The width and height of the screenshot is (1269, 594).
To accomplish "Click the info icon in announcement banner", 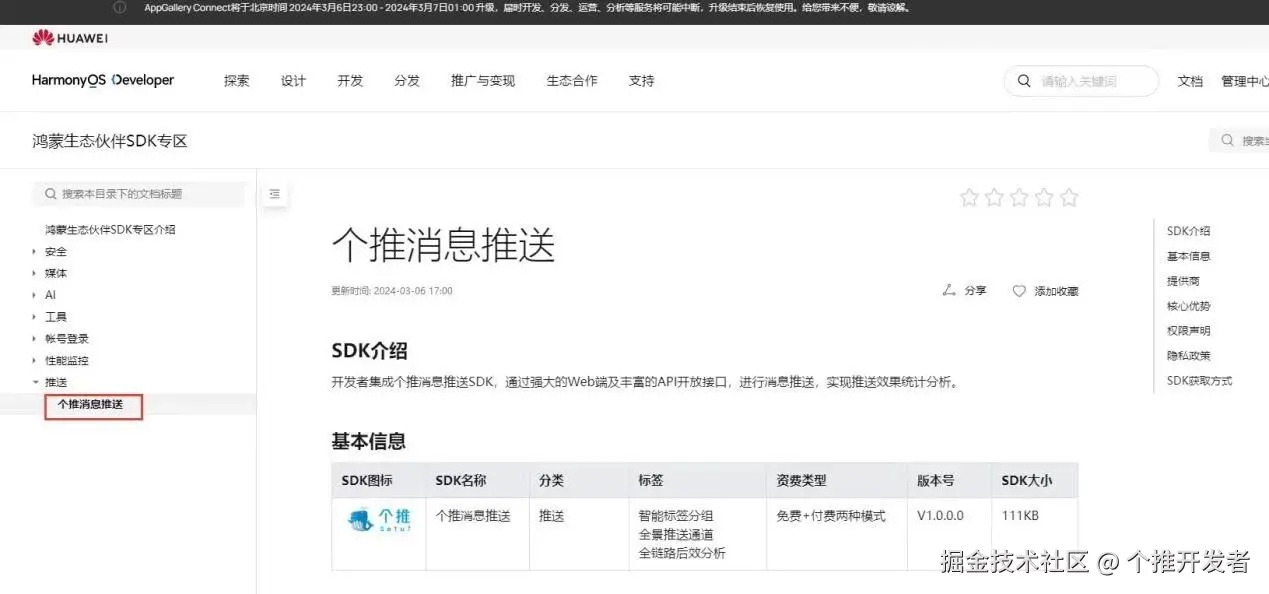I will [x=120, y=7].
